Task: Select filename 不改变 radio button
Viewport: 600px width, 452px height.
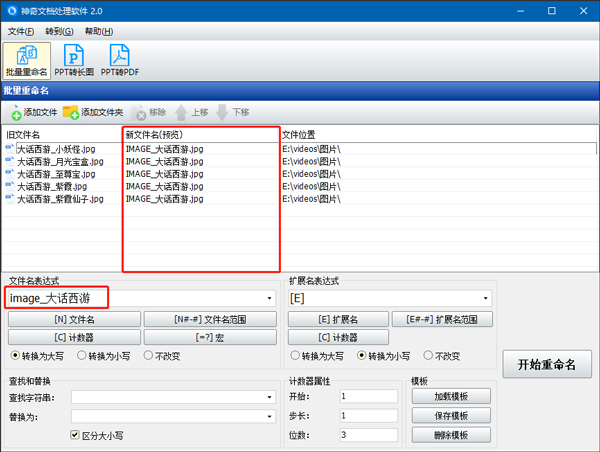Action: (x=148, y=356)
